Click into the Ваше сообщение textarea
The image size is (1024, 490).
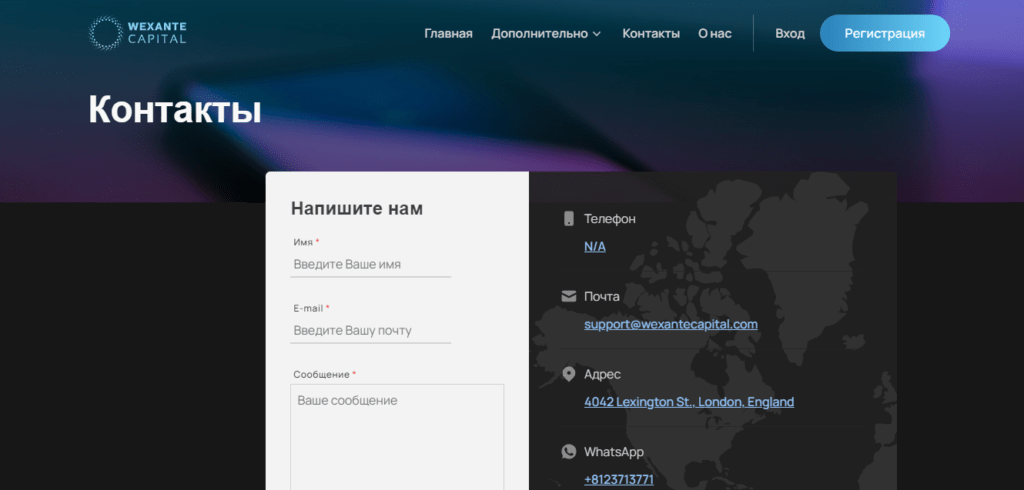tap(397, 437)
